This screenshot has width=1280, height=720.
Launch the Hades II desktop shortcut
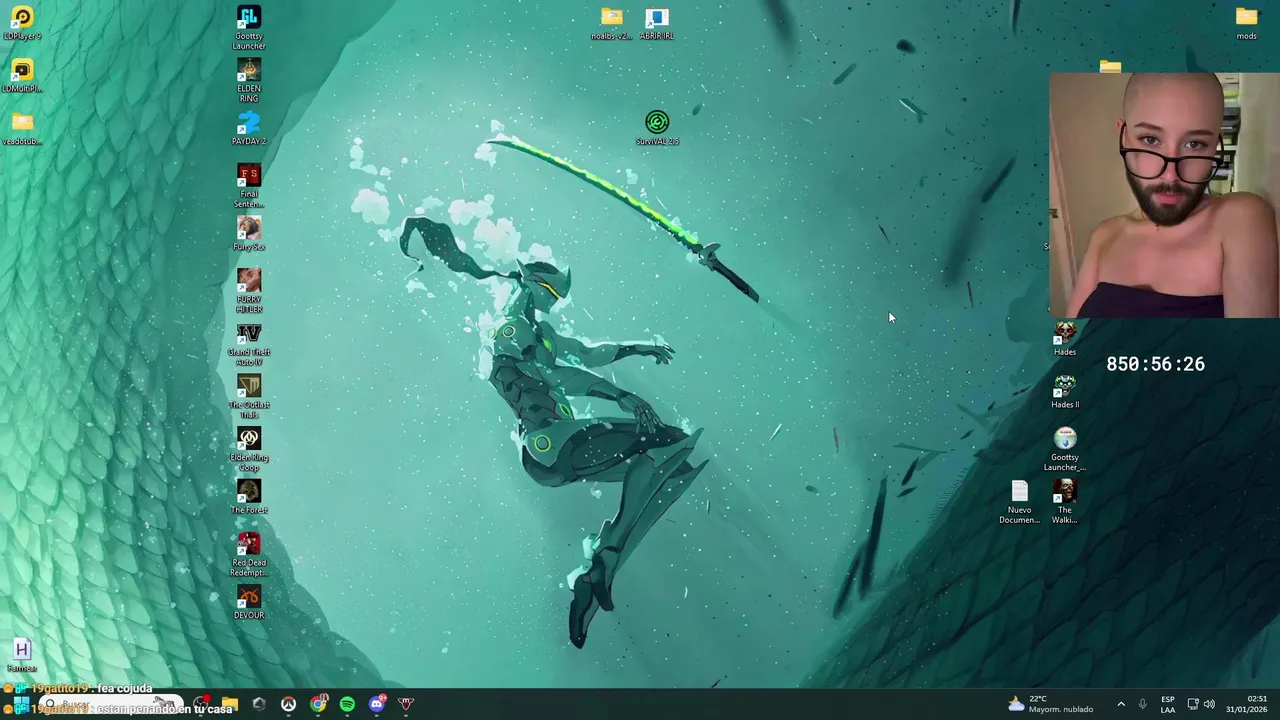point(1065,392)
